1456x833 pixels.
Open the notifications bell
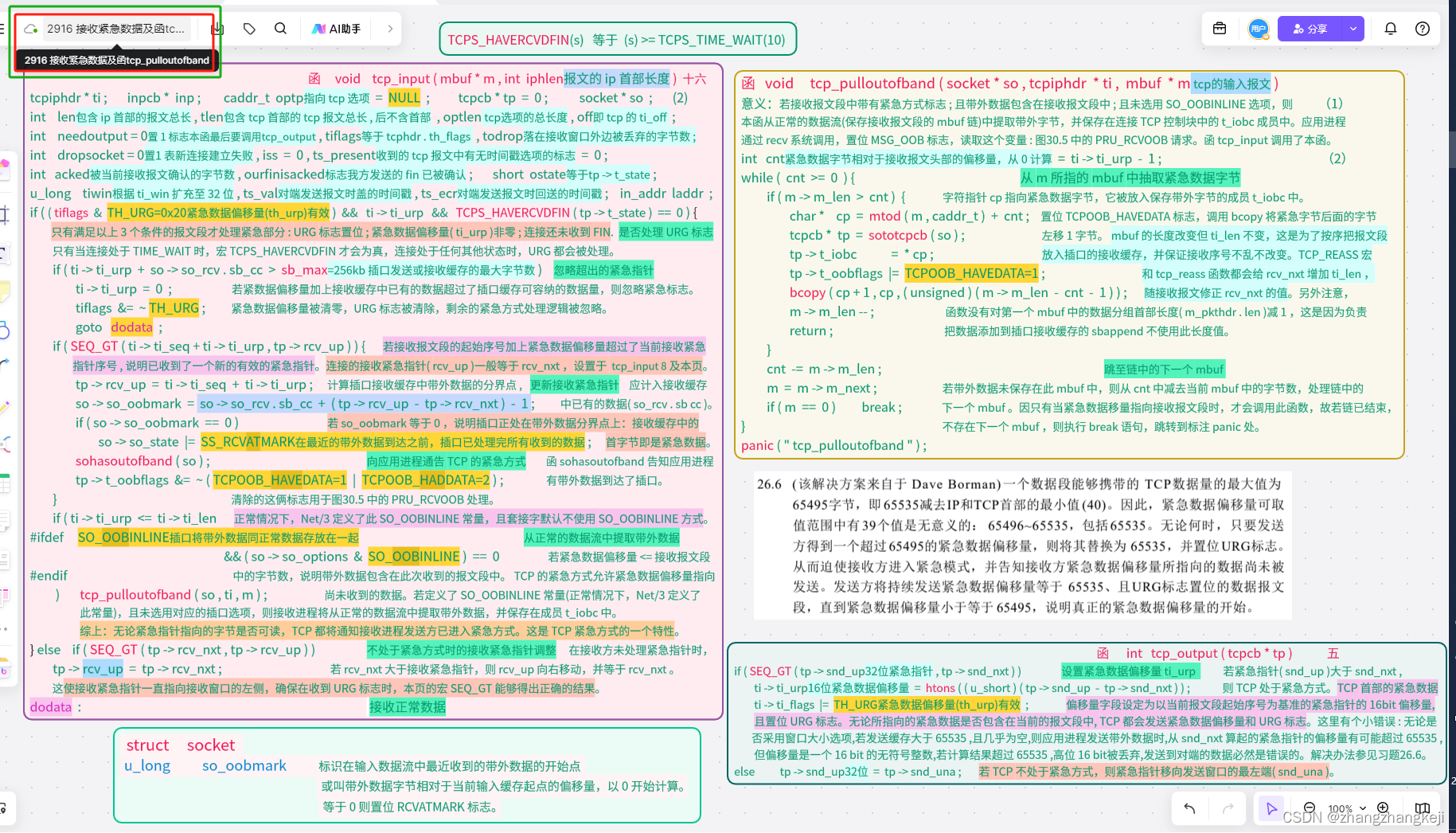pos(1391,29)
